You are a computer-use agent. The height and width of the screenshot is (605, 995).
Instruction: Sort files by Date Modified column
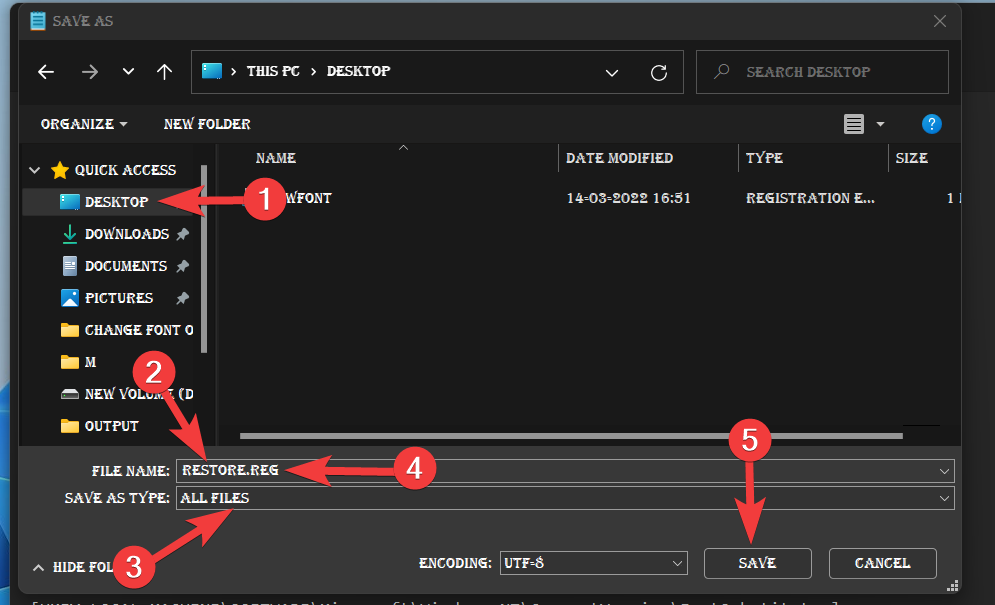pyautogui.click(x=619, y=158)
